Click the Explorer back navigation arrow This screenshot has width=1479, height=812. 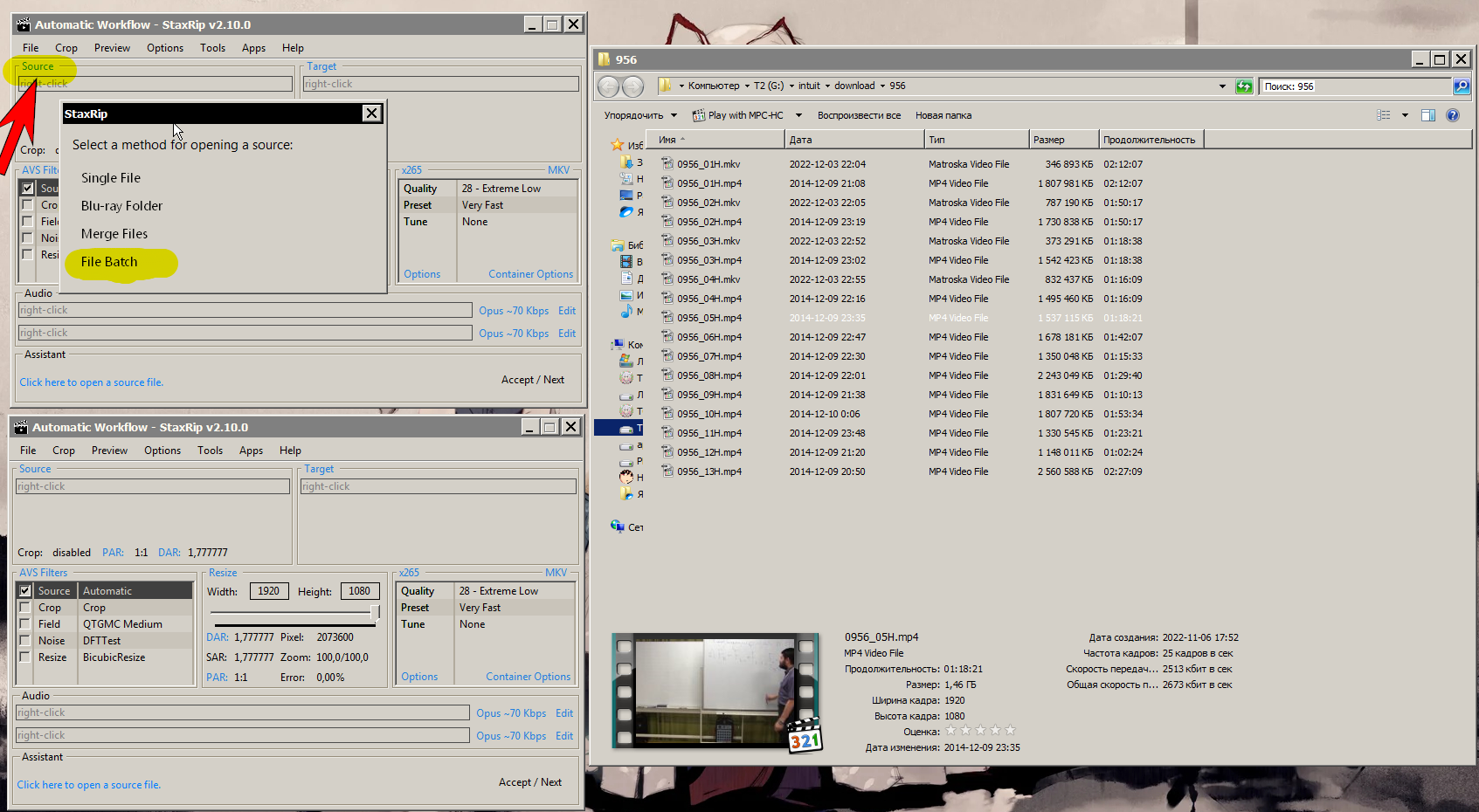coord(609,86)
